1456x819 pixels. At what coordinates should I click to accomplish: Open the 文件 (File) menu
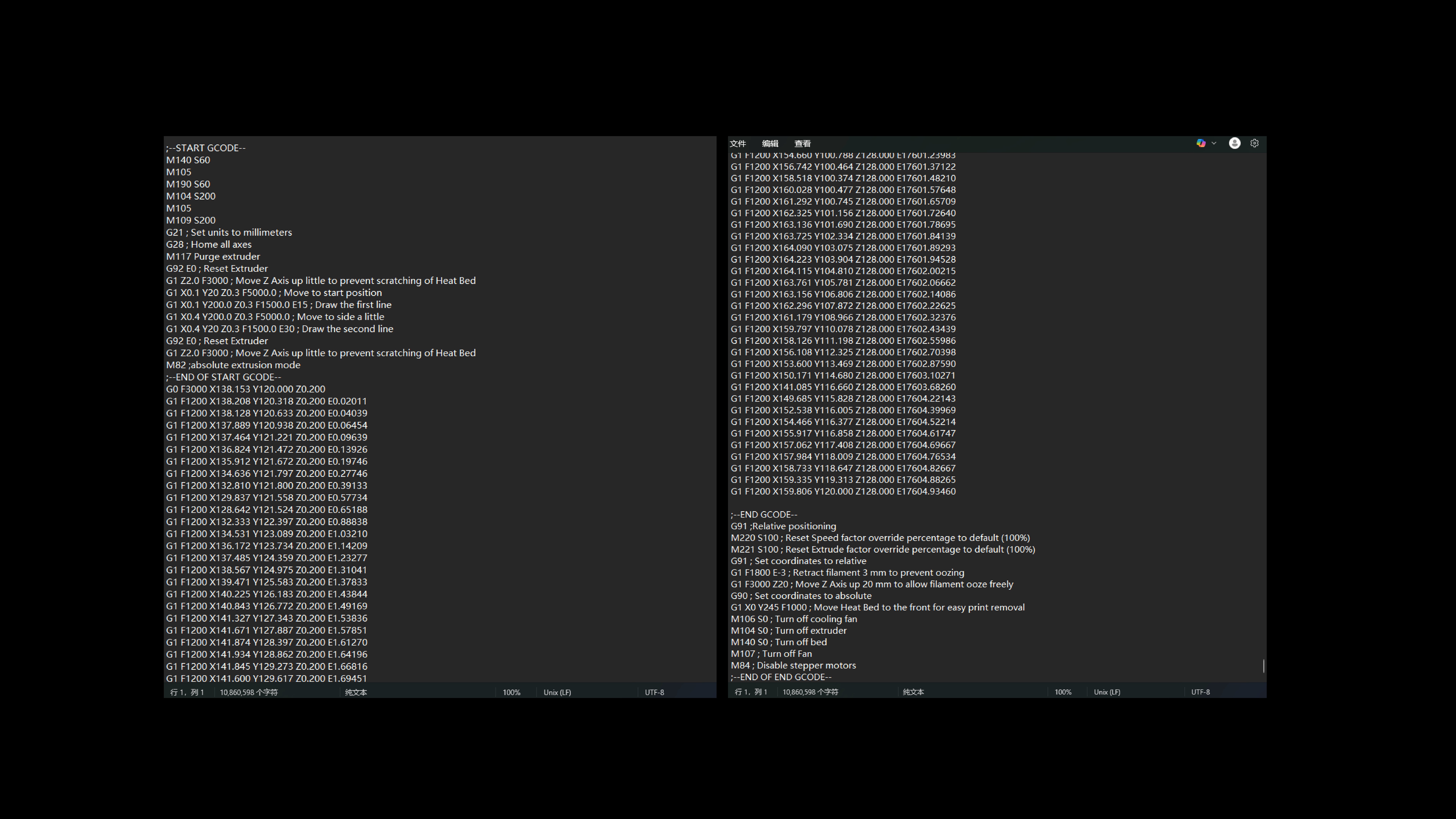pyautogui.click(x=738, y=144)
